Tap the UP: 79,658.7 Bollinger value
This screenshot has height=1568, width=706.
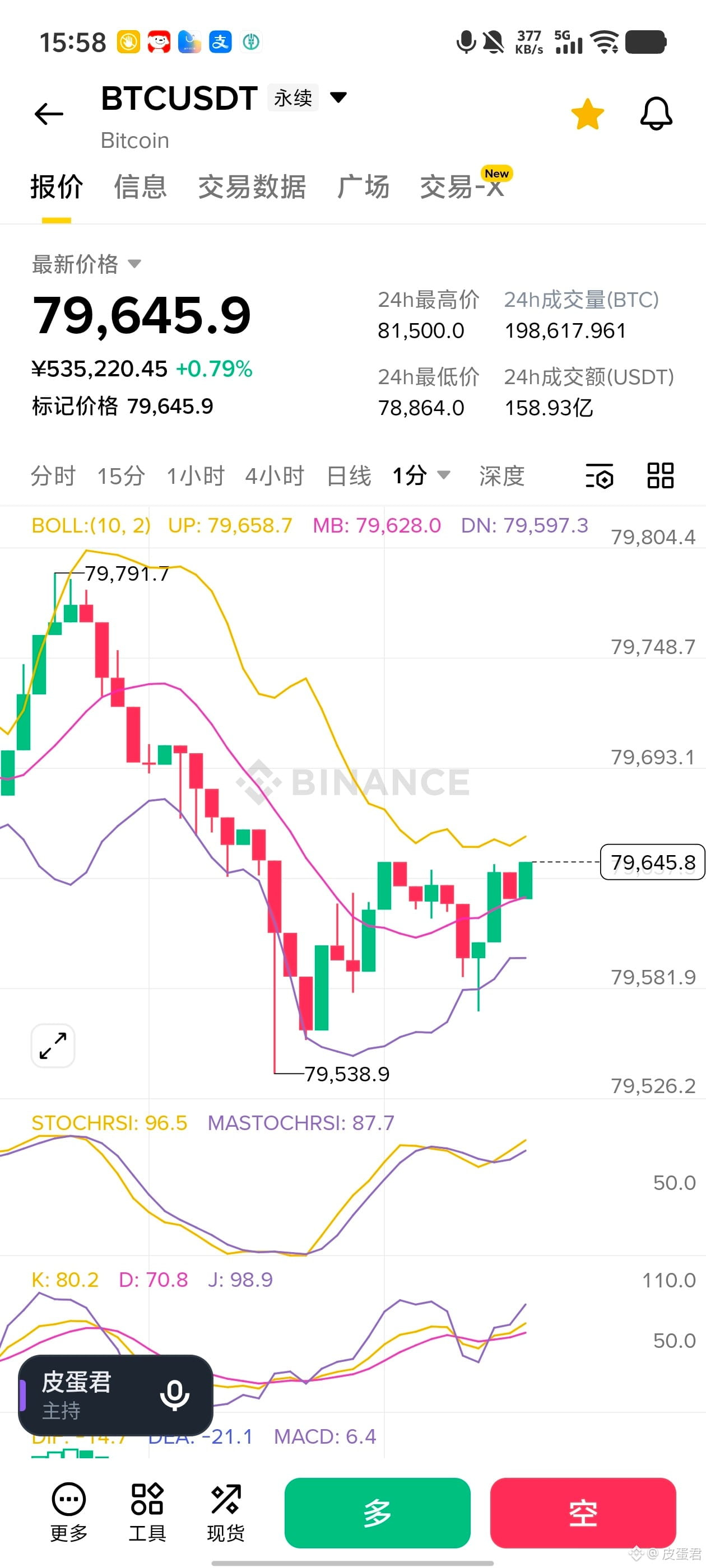[230, 525]
